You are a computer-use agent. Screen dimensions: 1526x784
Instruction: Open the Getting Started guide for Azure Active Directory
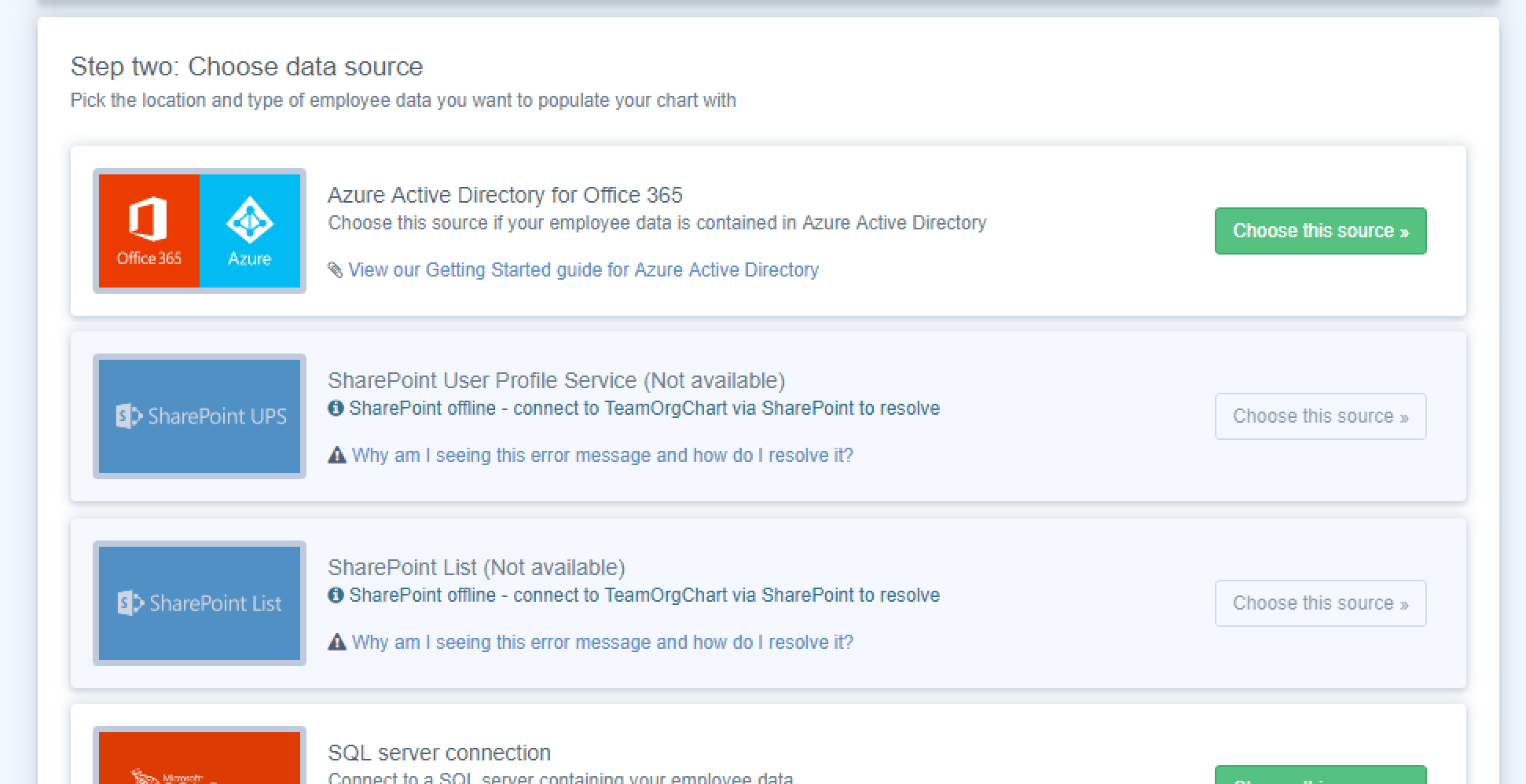(x=583, y=270)
